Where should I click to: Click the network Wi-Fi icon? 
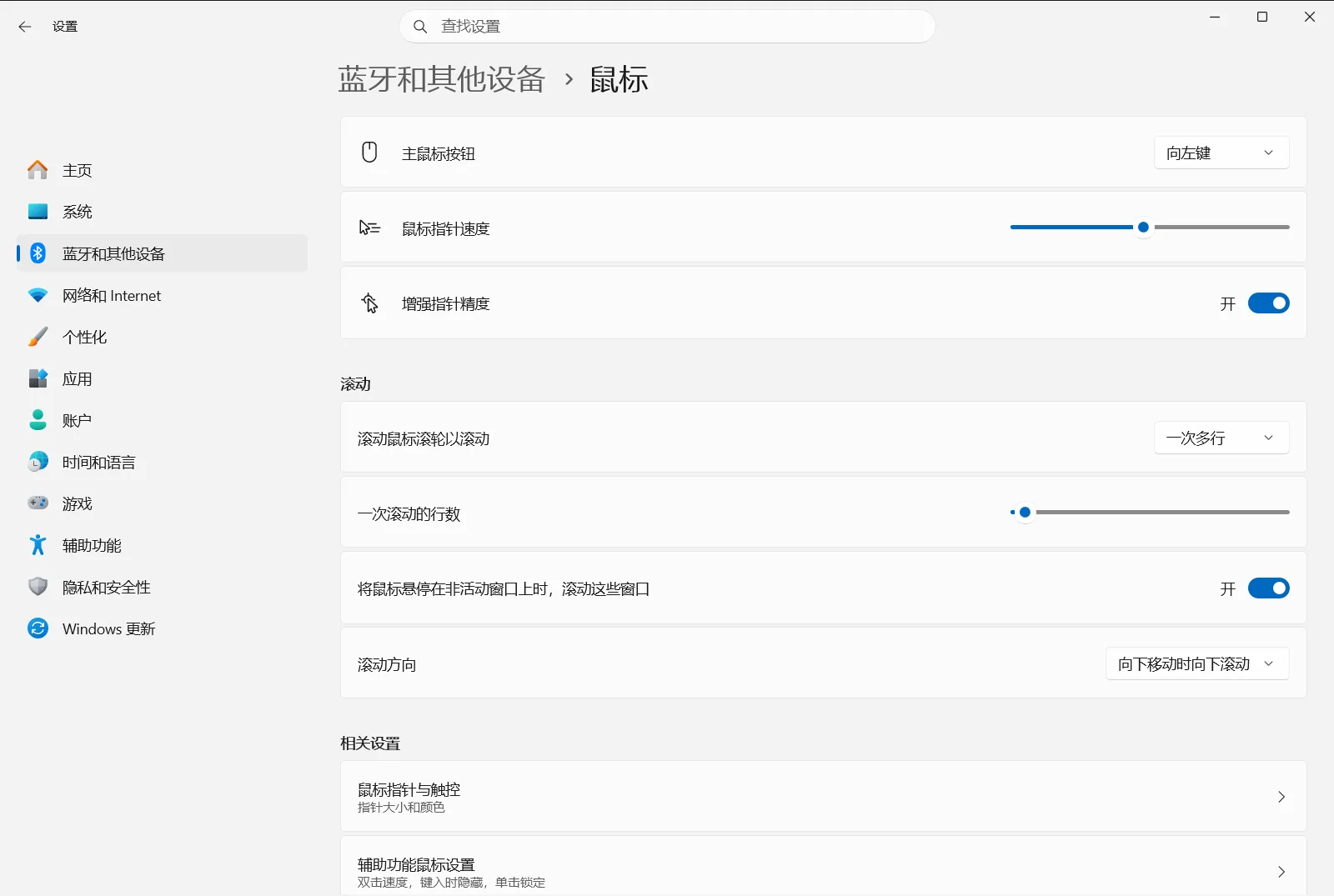click(x=38, y=295)
